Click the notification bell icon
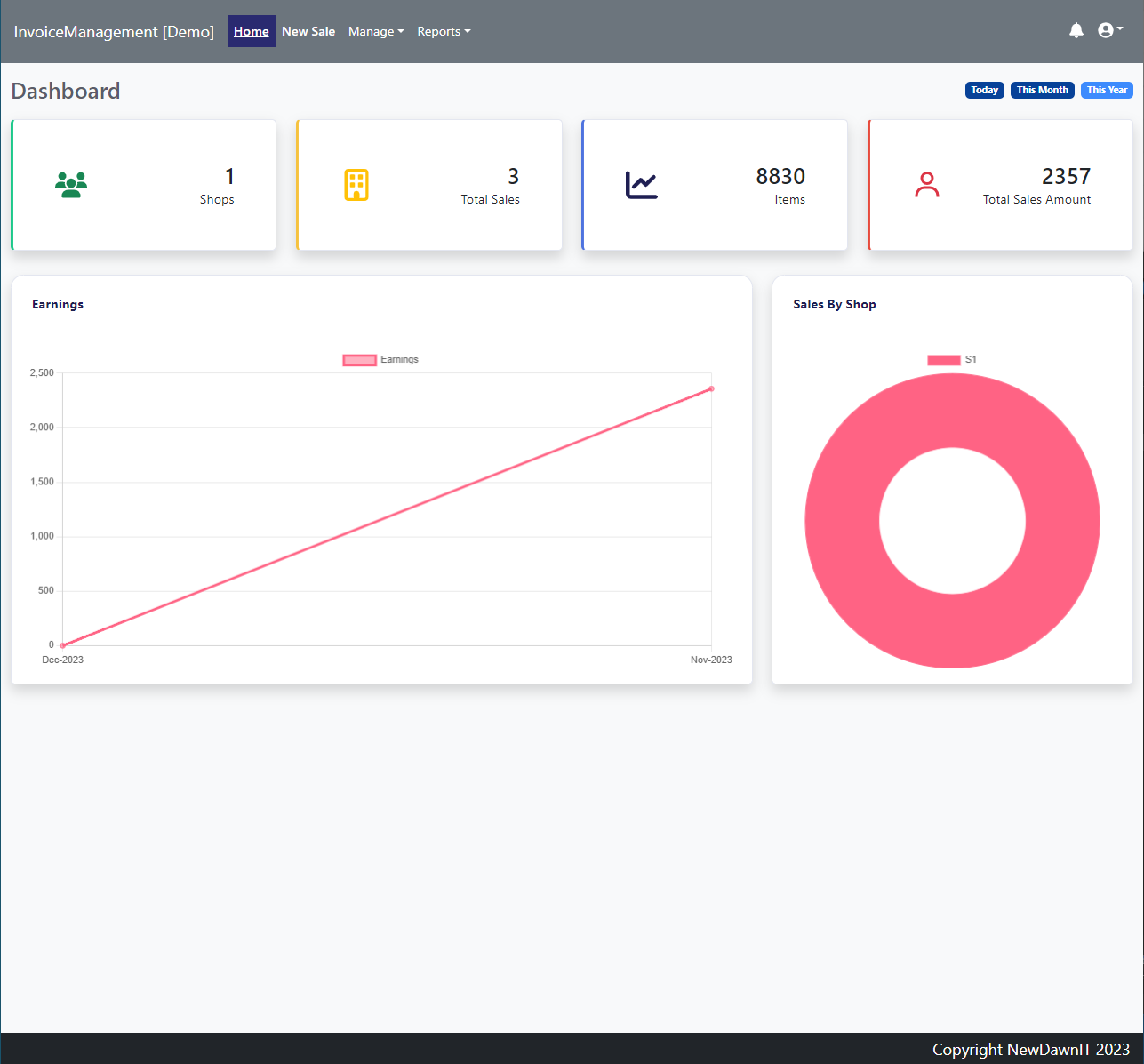Viewport: 1144px width, 1064px height. click(x=1076, y=31)
